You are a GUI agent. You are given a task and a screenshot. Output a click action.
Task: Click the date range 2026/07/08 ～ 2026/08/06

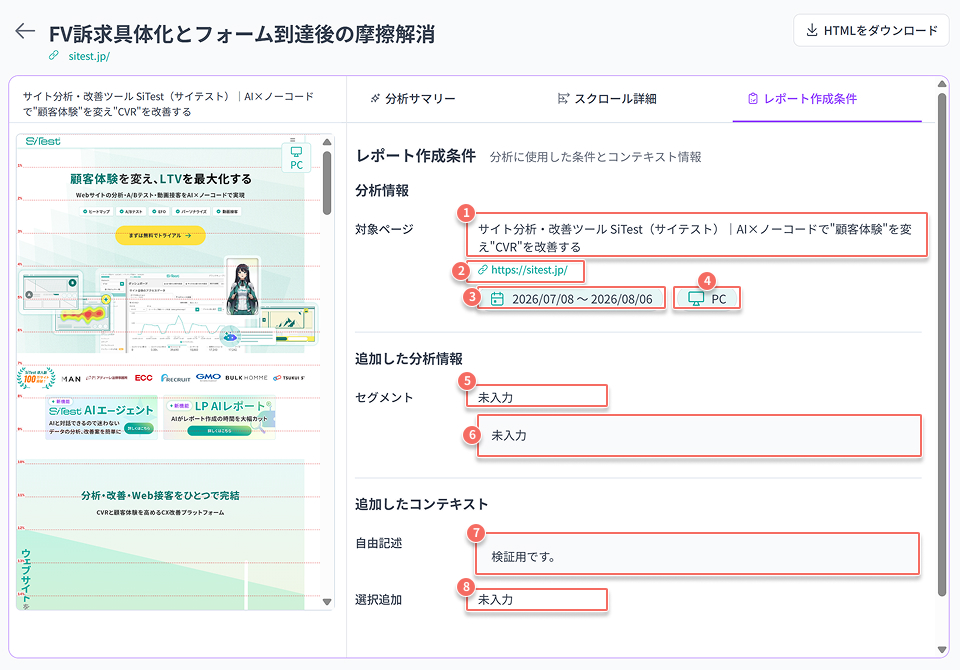(582, 299)
